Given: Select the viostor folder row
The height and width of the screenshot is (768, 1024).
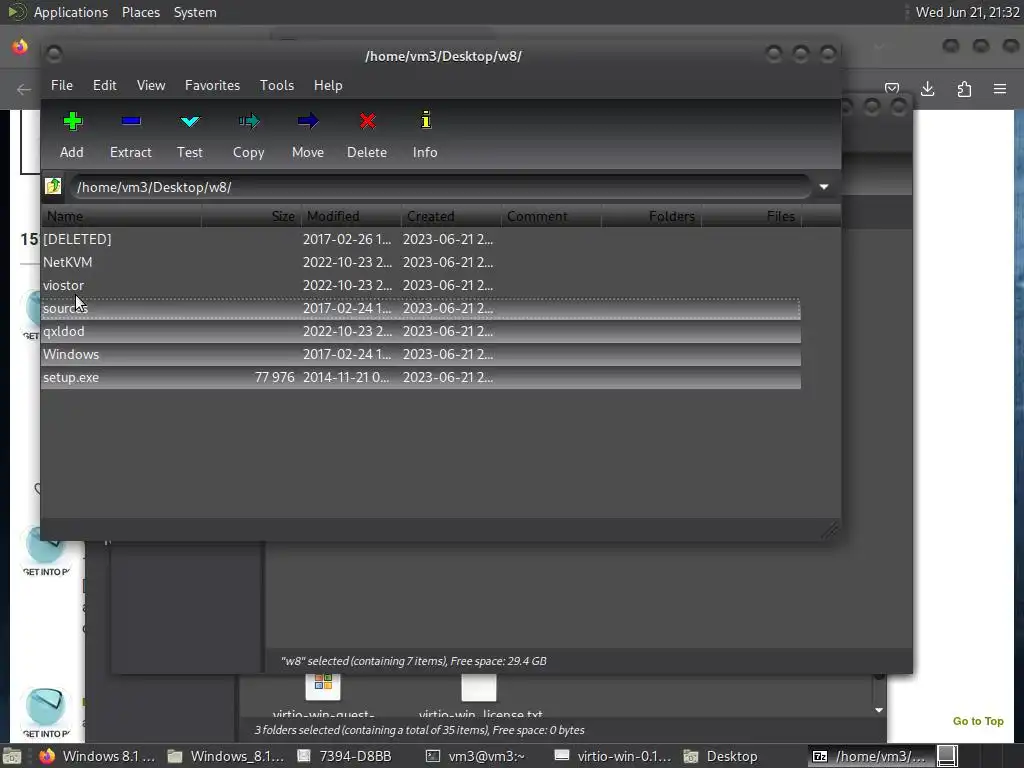Looking at the screenshot, I should [421, 285].
